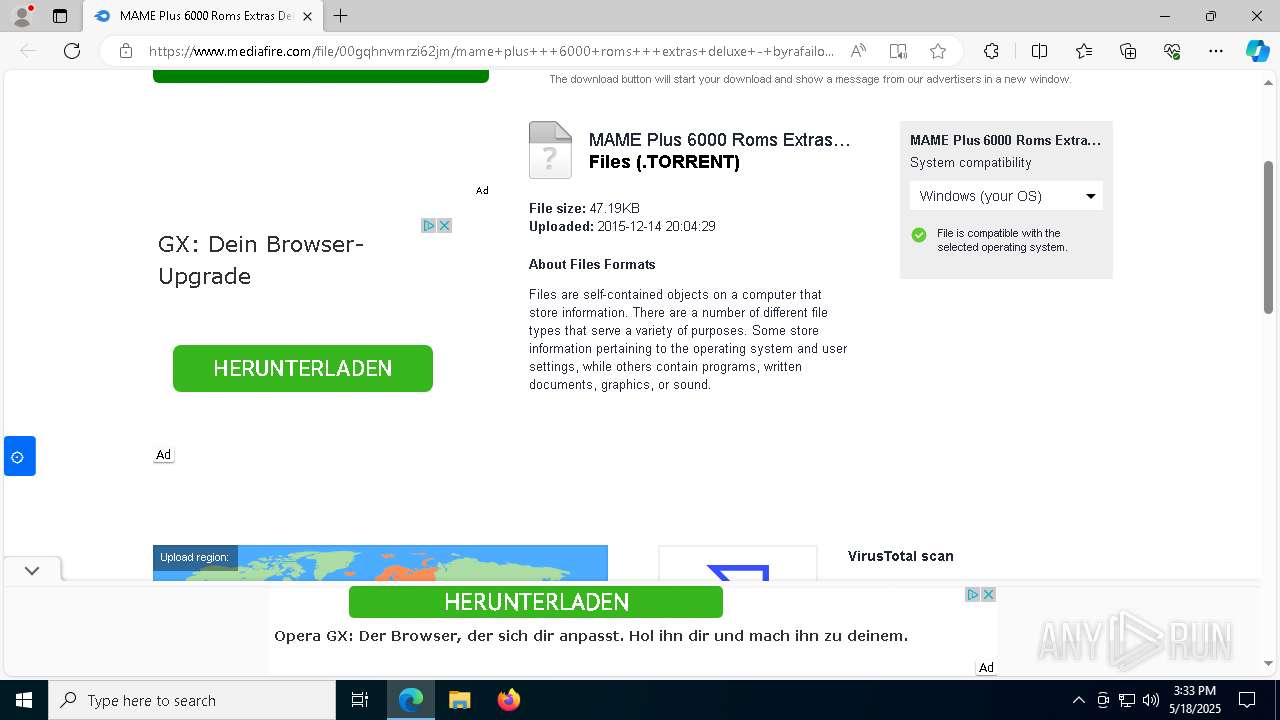Viewport: 1280px width, 720px height.
Task: Click the 'Files (.TORRENT)' text
Action: point(664,162)
